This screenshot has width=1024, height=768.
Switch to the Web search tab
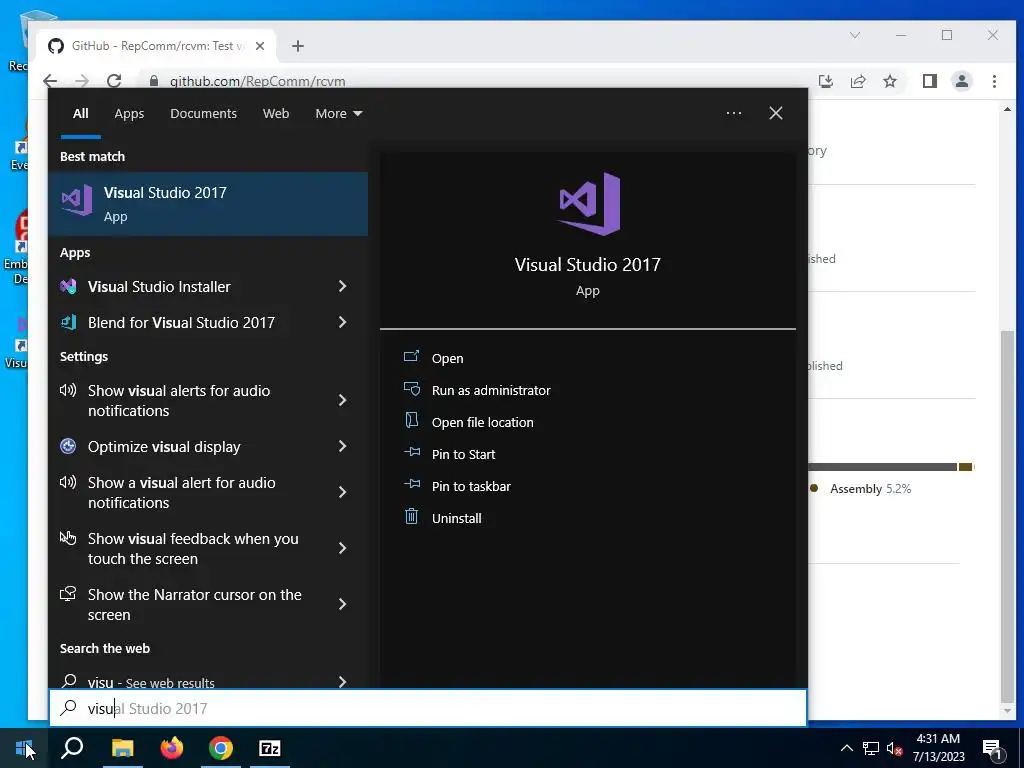tap(276, 114)
